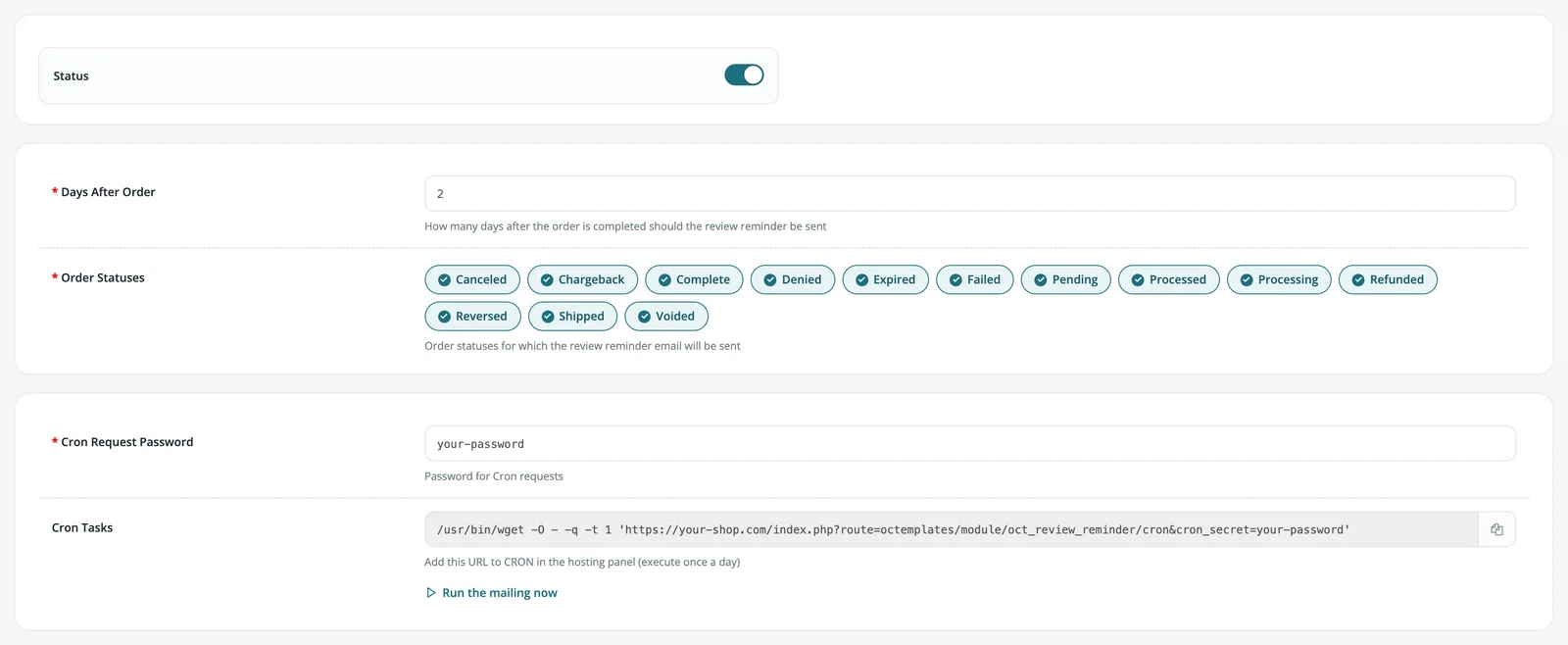Viewport: 1568px width, 645px height.
Task: Select the 'Password for Cron requests' hint
Action: (x=494, y=476)
